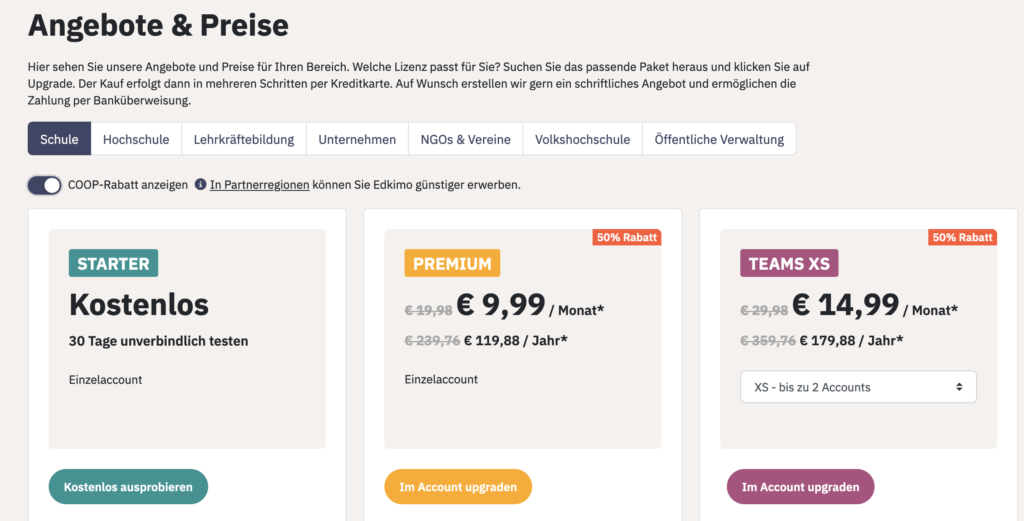Click the purple Im Account upgraden button
The image size is (1024, 521).
coord(800,487)
